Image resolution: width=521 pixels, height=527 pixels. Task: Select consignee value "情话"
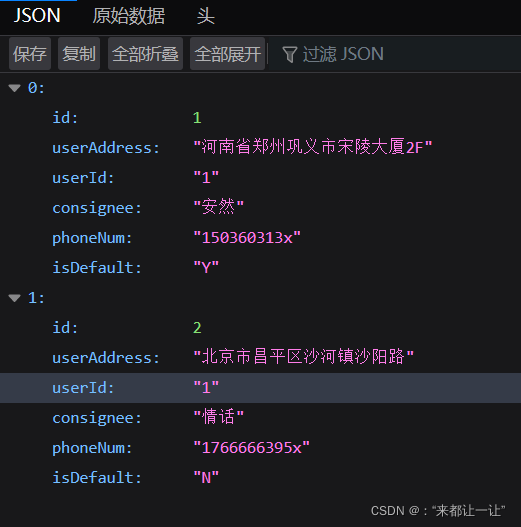click(218, 417)
